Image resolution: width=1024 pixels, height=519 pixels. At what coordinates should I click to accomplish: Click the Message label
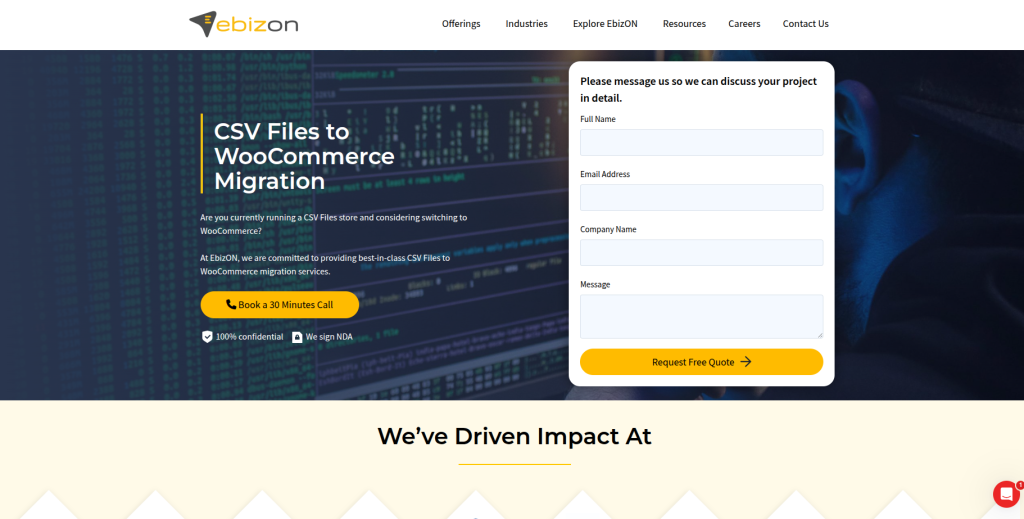coord(595,285)
